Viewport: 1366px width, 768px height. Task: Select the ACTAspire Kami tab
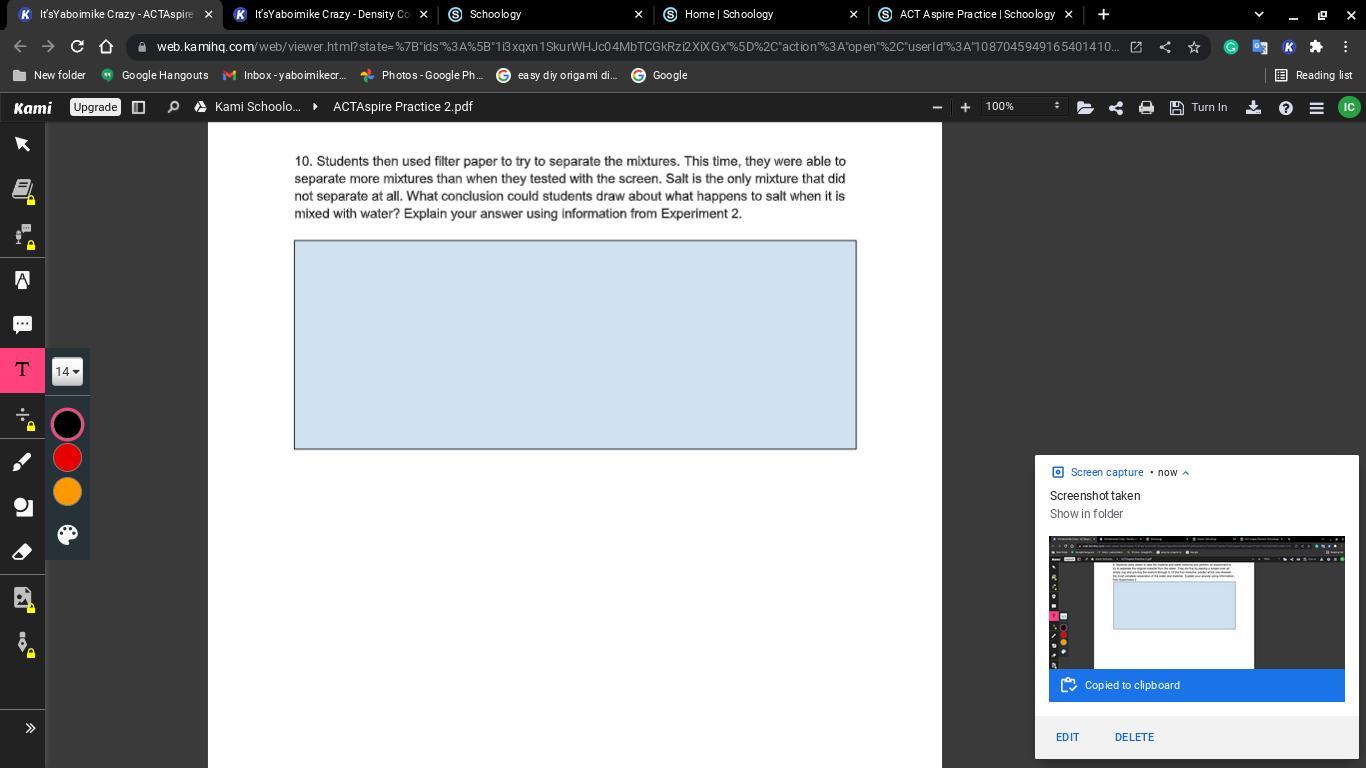click(x=116, y=15)
